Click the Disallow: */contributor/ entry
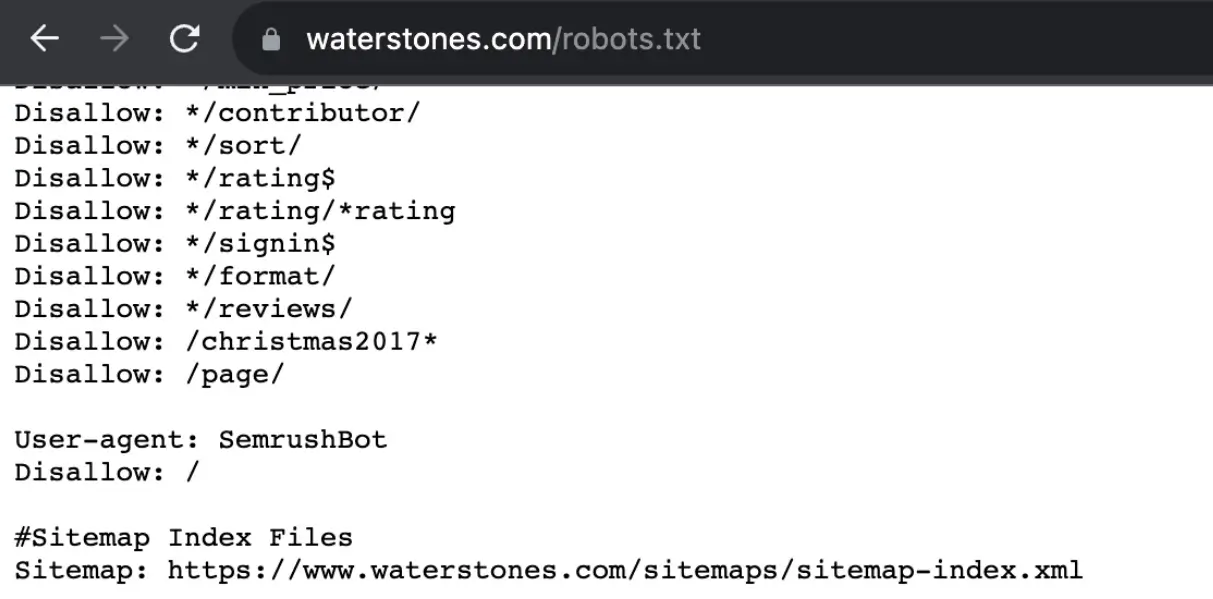This screenshot has width=1213, height=599. (215, 112)
